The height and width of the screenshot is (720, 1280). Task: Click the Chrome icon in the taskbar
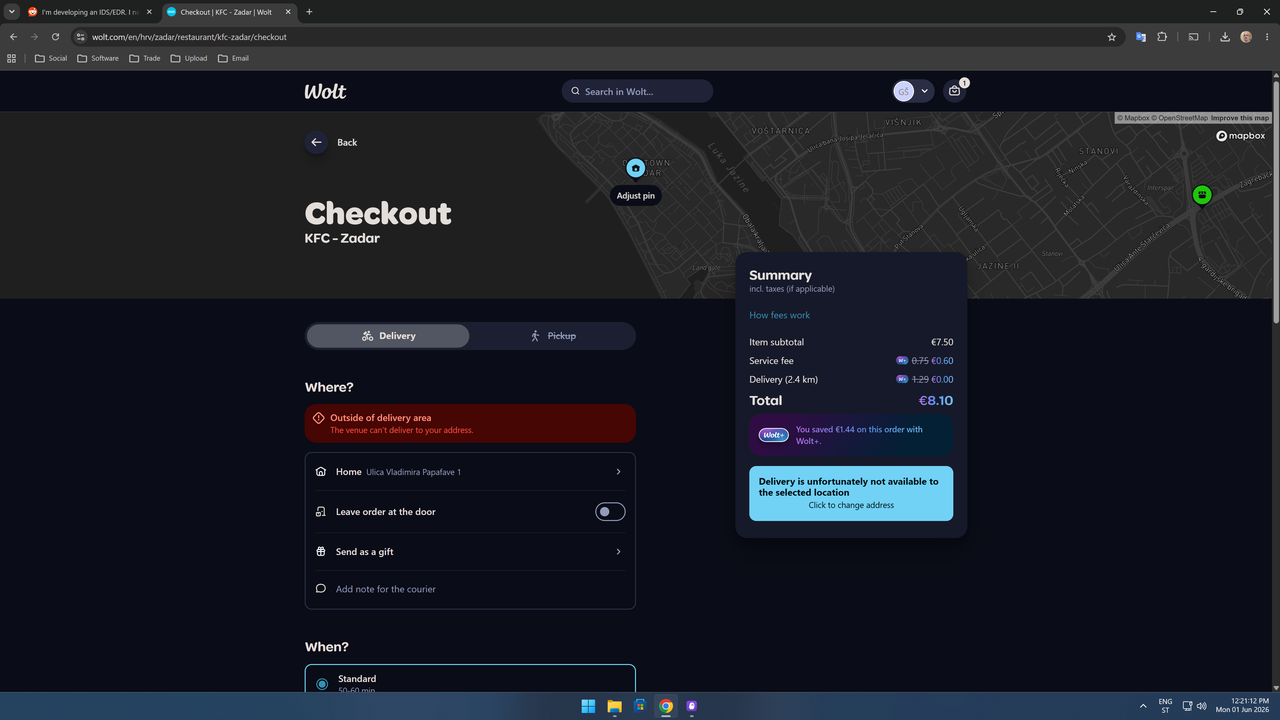[x=666, y=706]
